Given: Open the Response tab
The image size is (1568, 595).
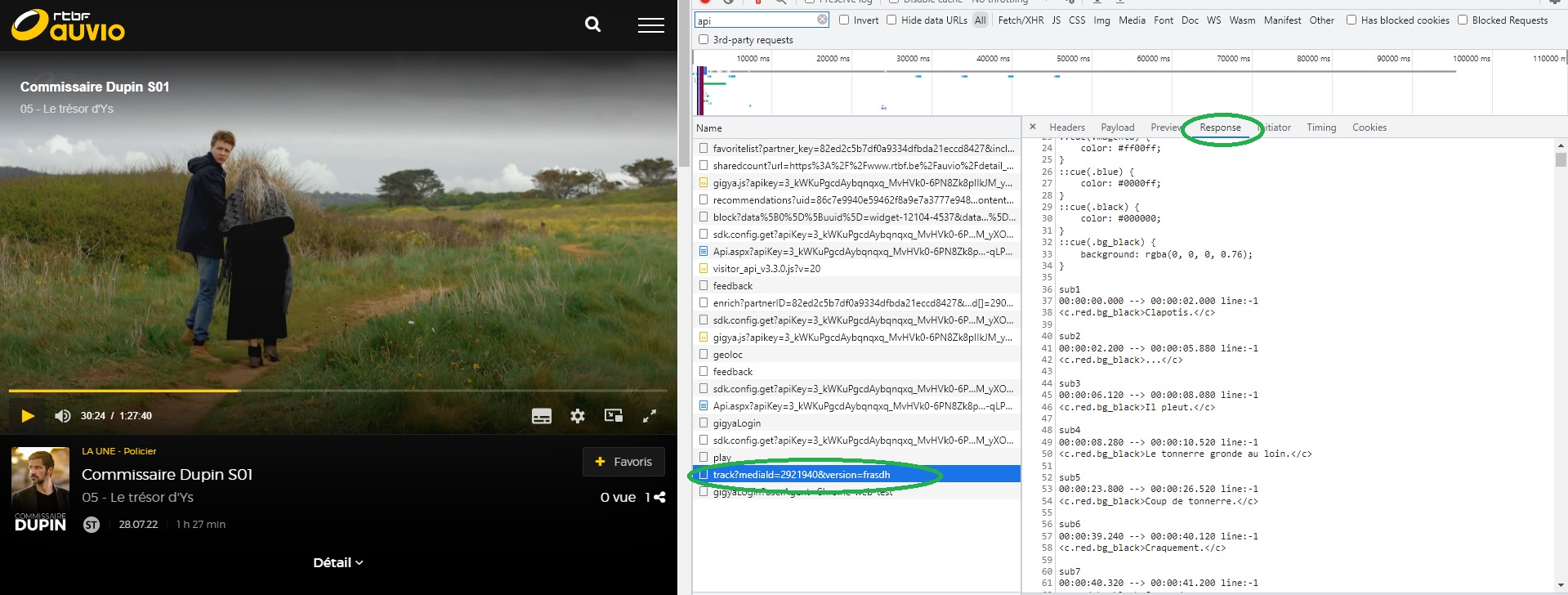Looking at the screenshot, I should click(1220, 127).
